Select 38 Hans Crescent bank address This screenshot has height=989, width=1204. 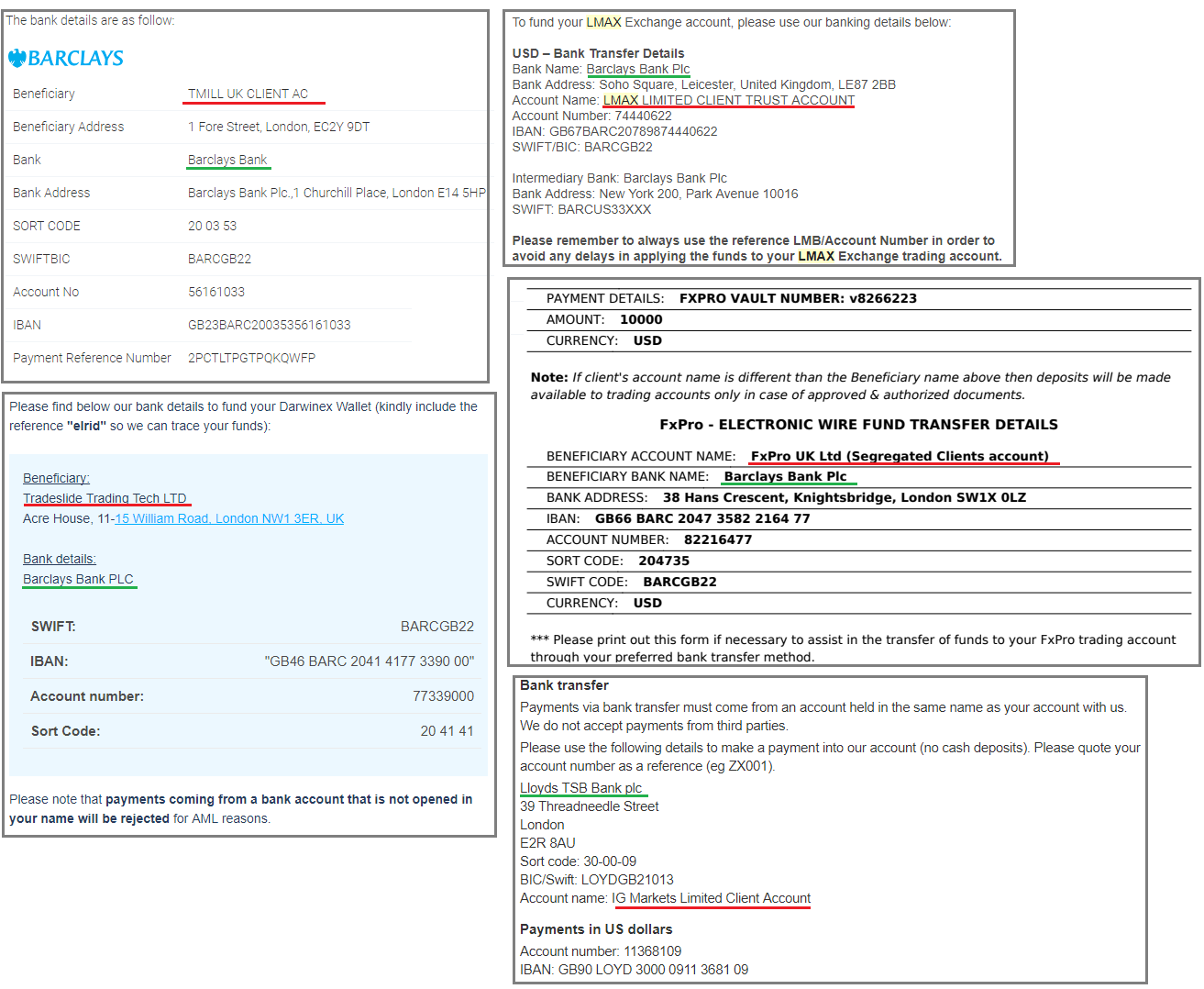coord(845,497)
